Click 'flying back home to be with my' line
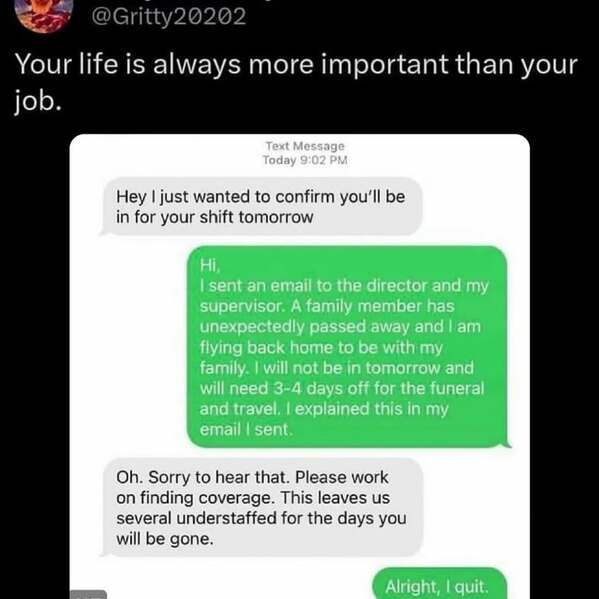This screenshot has width=599, height=599. (x=321, y=348)
